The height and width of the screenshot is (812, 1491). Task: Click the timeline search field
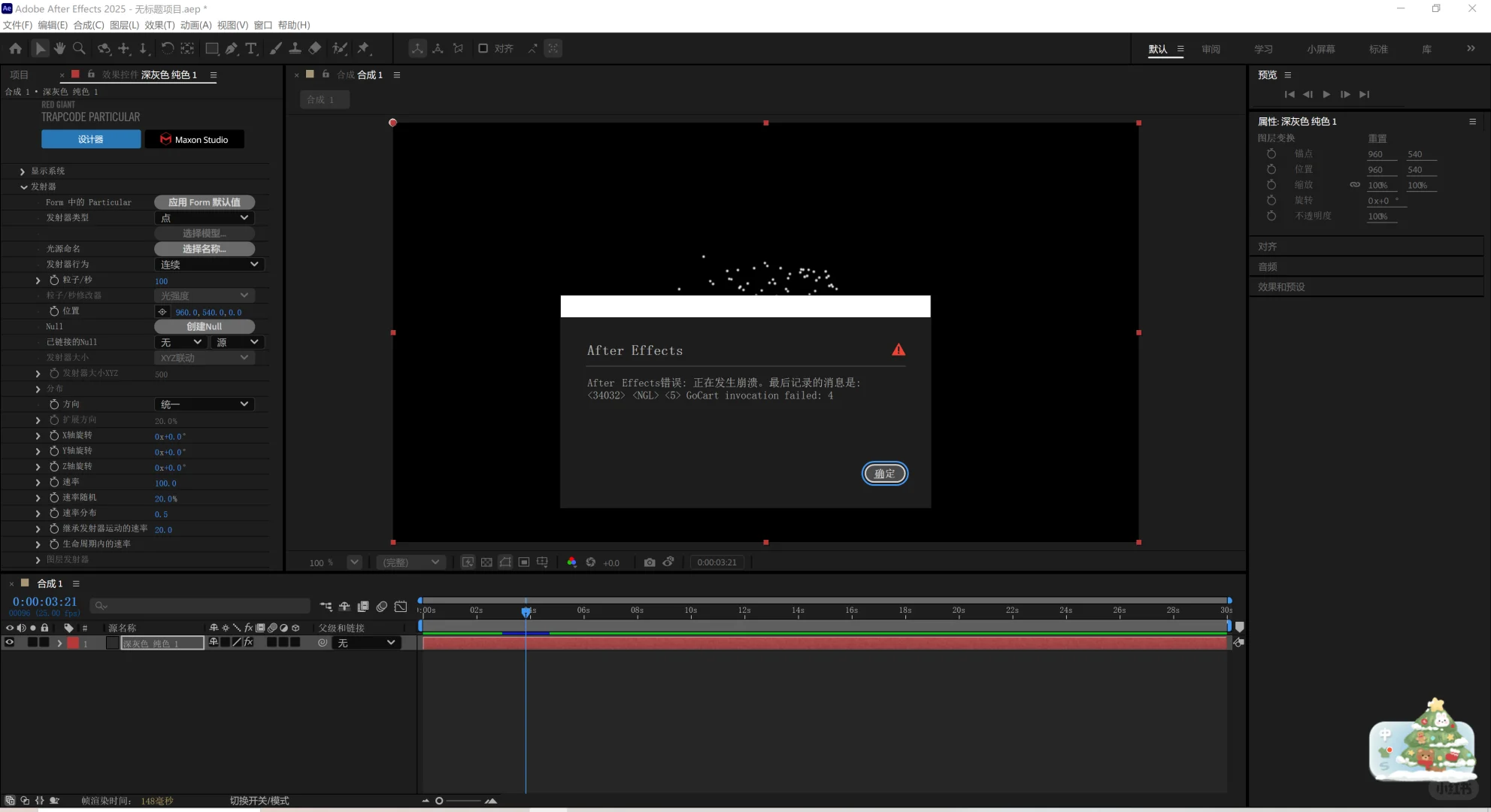[x=200, y=606]
